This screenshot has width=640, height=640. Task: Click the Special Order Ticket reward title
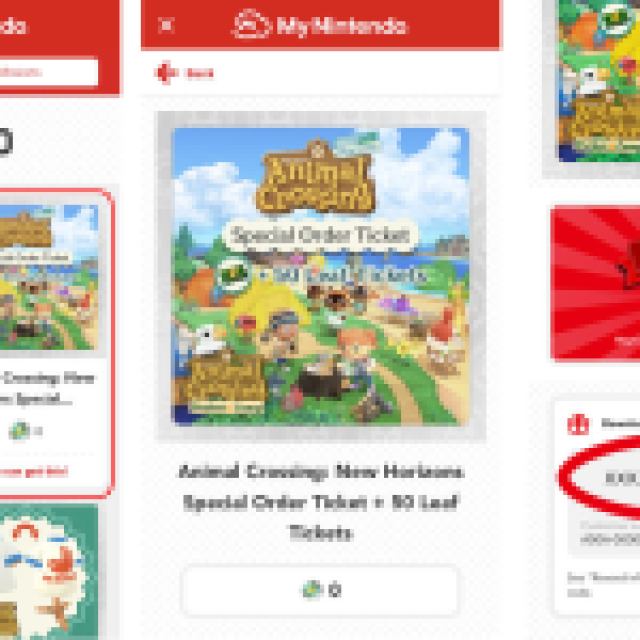point(321,502)
